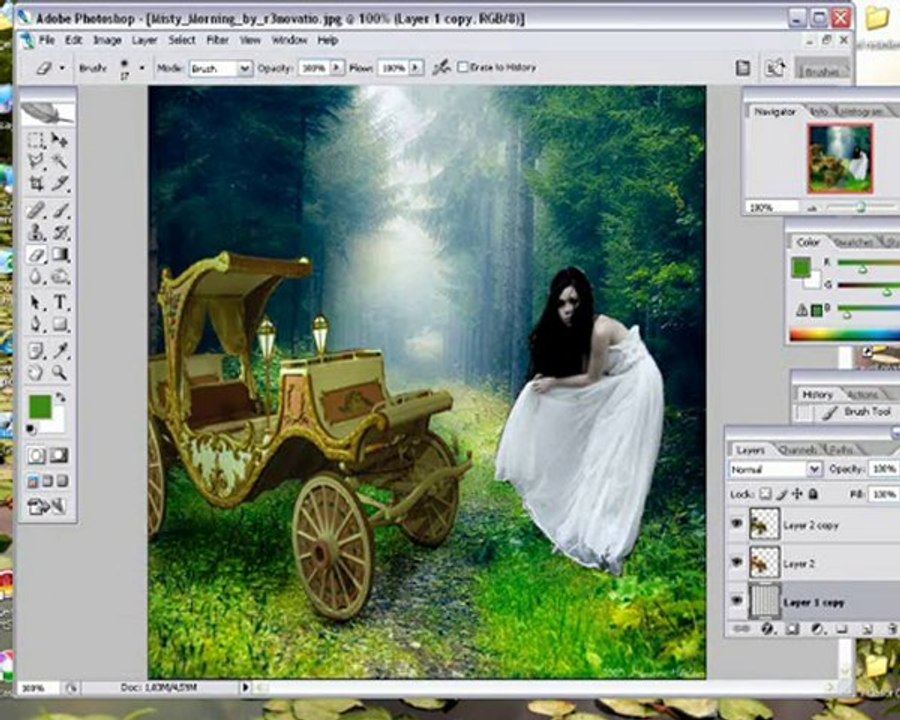
Task: Select the Zoom tool in toolbox
Action: [x=60, y=372]
